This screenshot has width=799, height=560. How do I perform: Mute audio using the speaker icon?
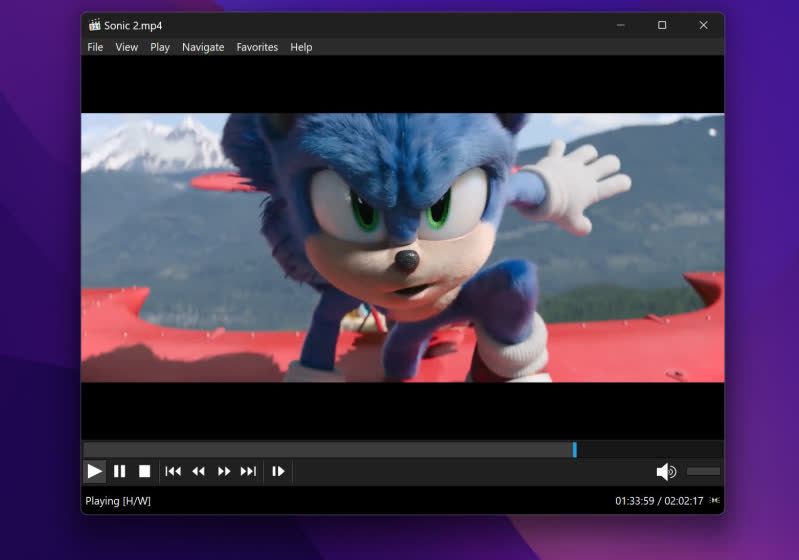click(x=666, y=472)
